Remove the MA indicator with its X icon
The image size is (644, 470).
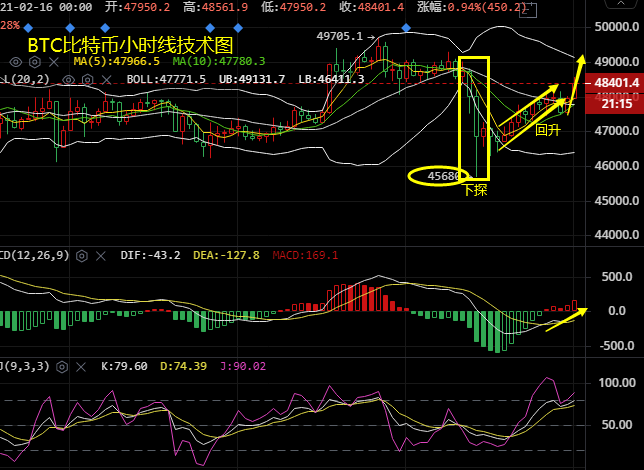click(x=54, y=62)
